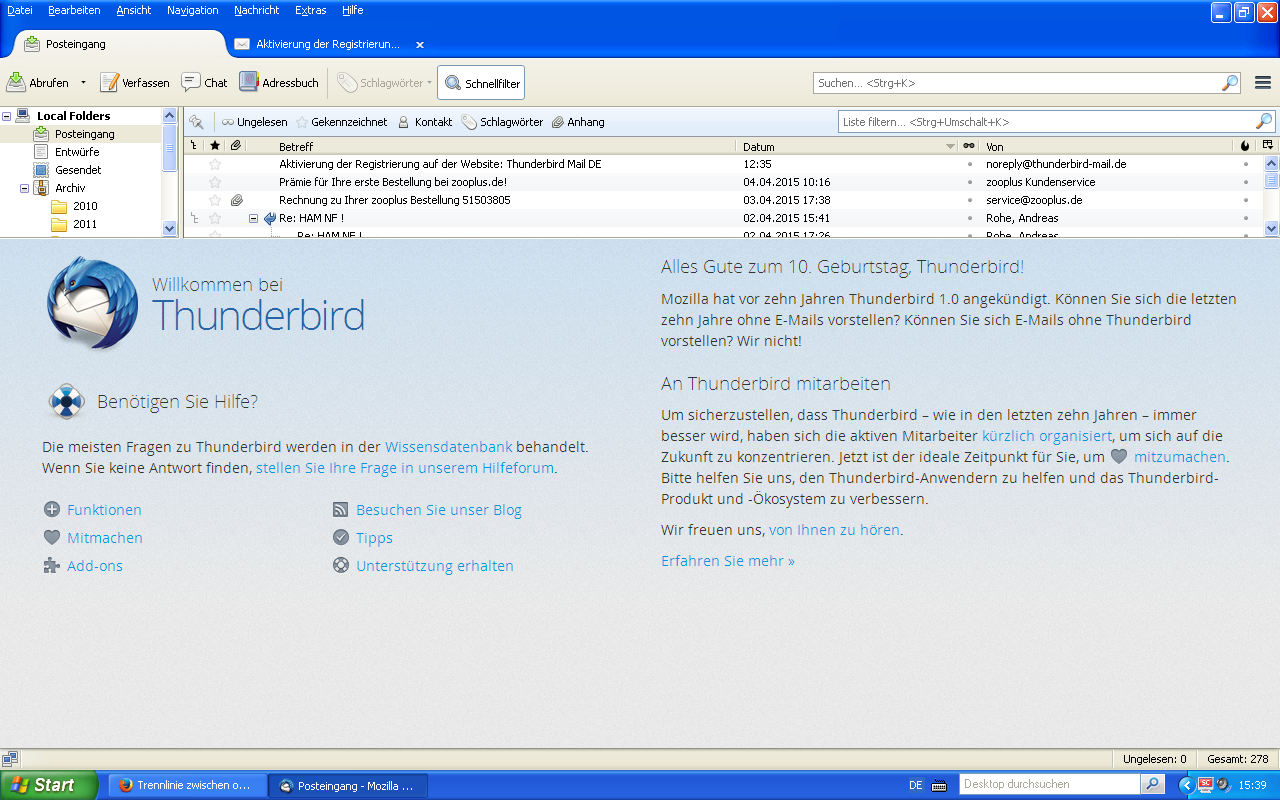Star the Rechnung zu Ihrer zooplus message
Viewport: 1280px width, 800px height.
(215, 200)
